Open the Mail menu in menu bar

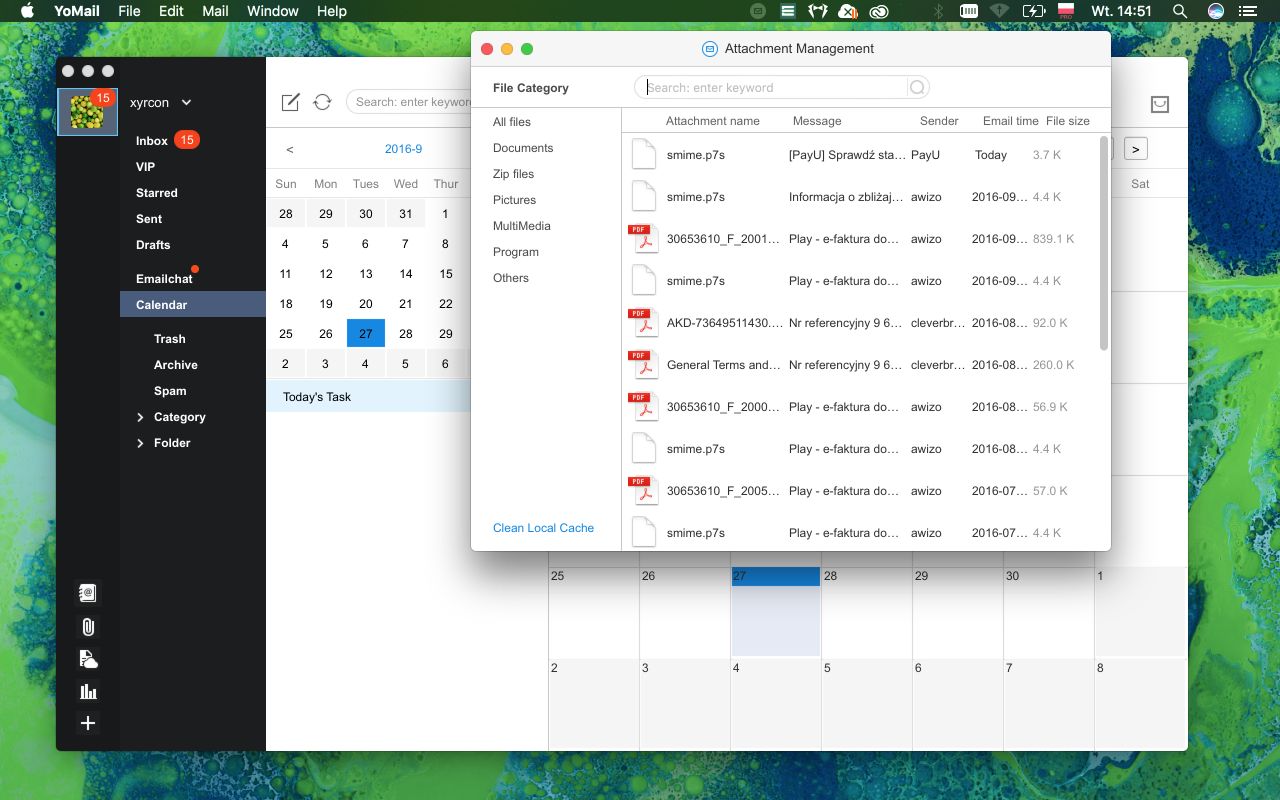(x=215, y=11)
